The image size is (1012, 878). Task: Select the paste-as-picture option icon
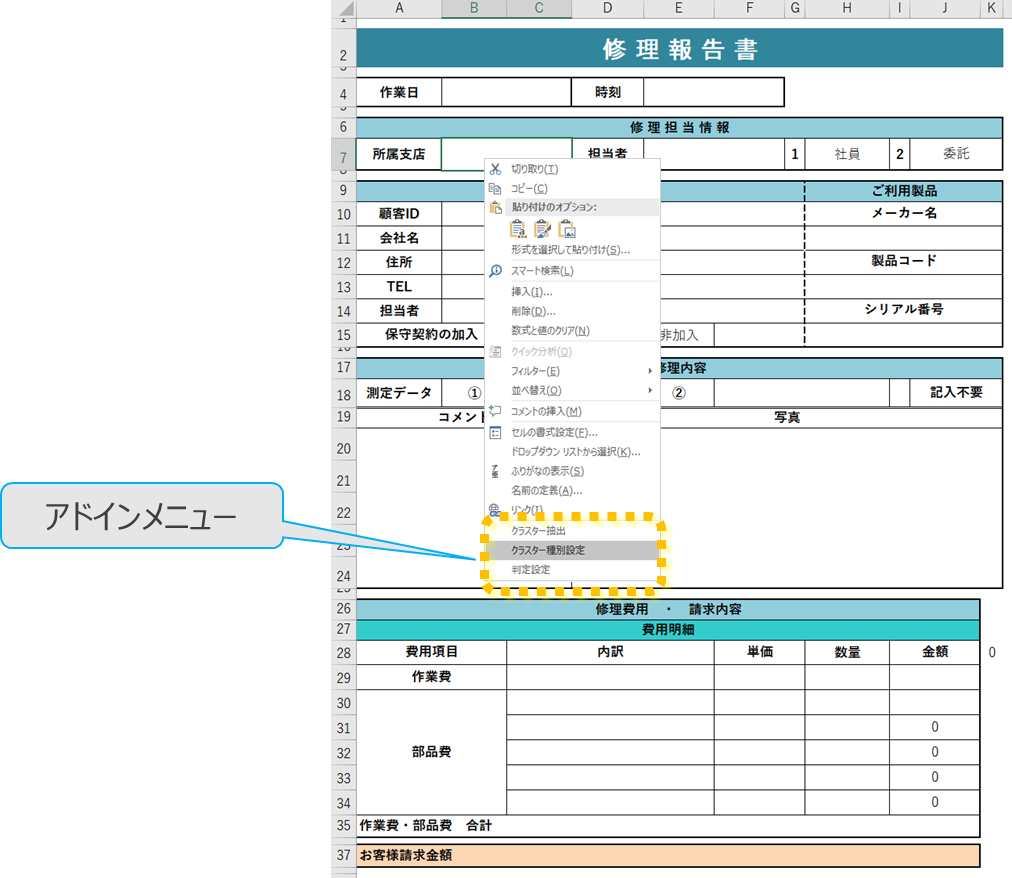coord(567,229)
